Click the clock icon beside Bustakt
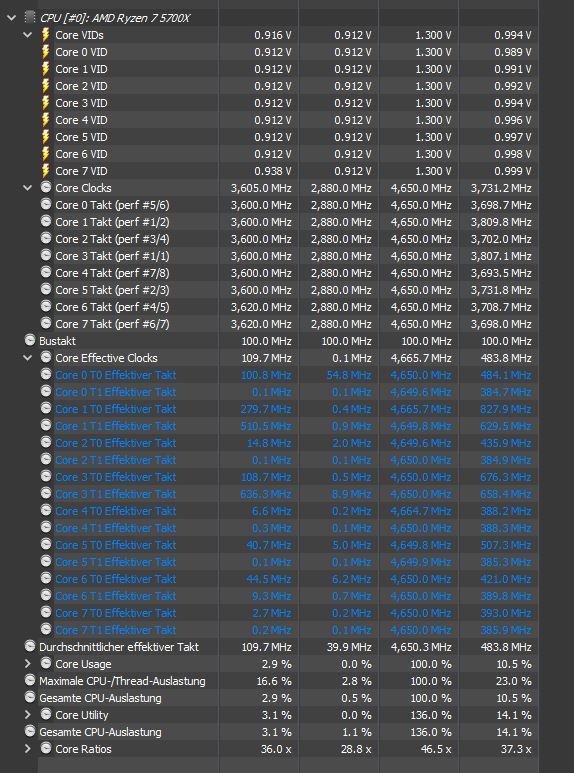574x773 pixels. 30,340
